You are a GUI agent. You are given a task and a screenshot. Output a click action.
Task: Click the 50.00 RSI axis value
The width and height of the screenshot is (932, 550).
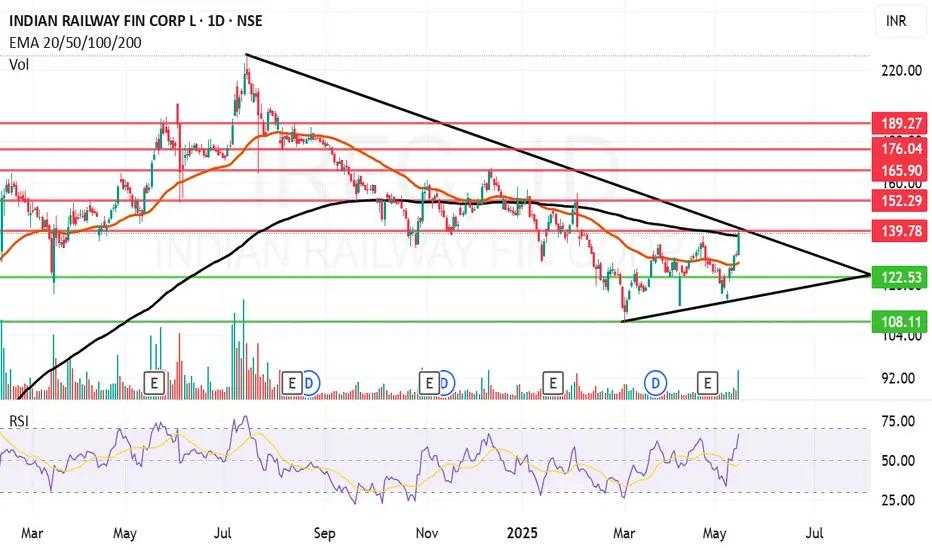point(898,461)
